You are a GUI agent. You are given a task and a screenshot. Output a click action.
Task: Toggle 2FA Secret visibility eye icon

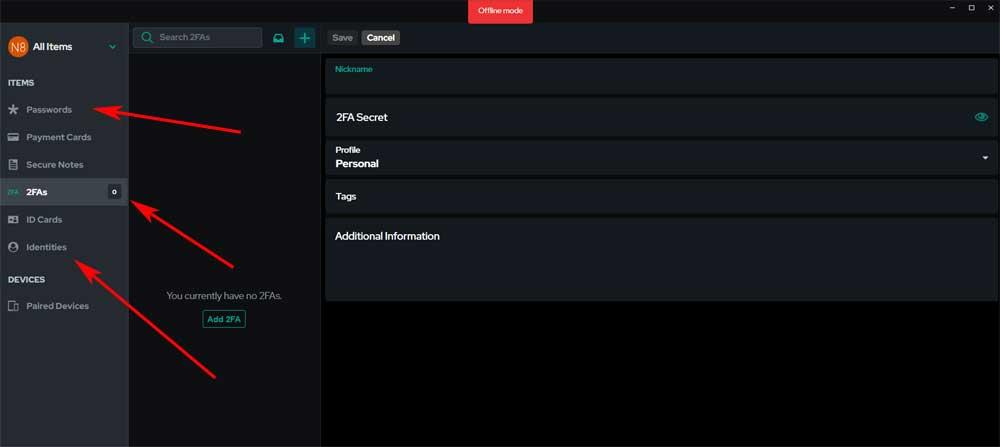[x=981, y=117]
